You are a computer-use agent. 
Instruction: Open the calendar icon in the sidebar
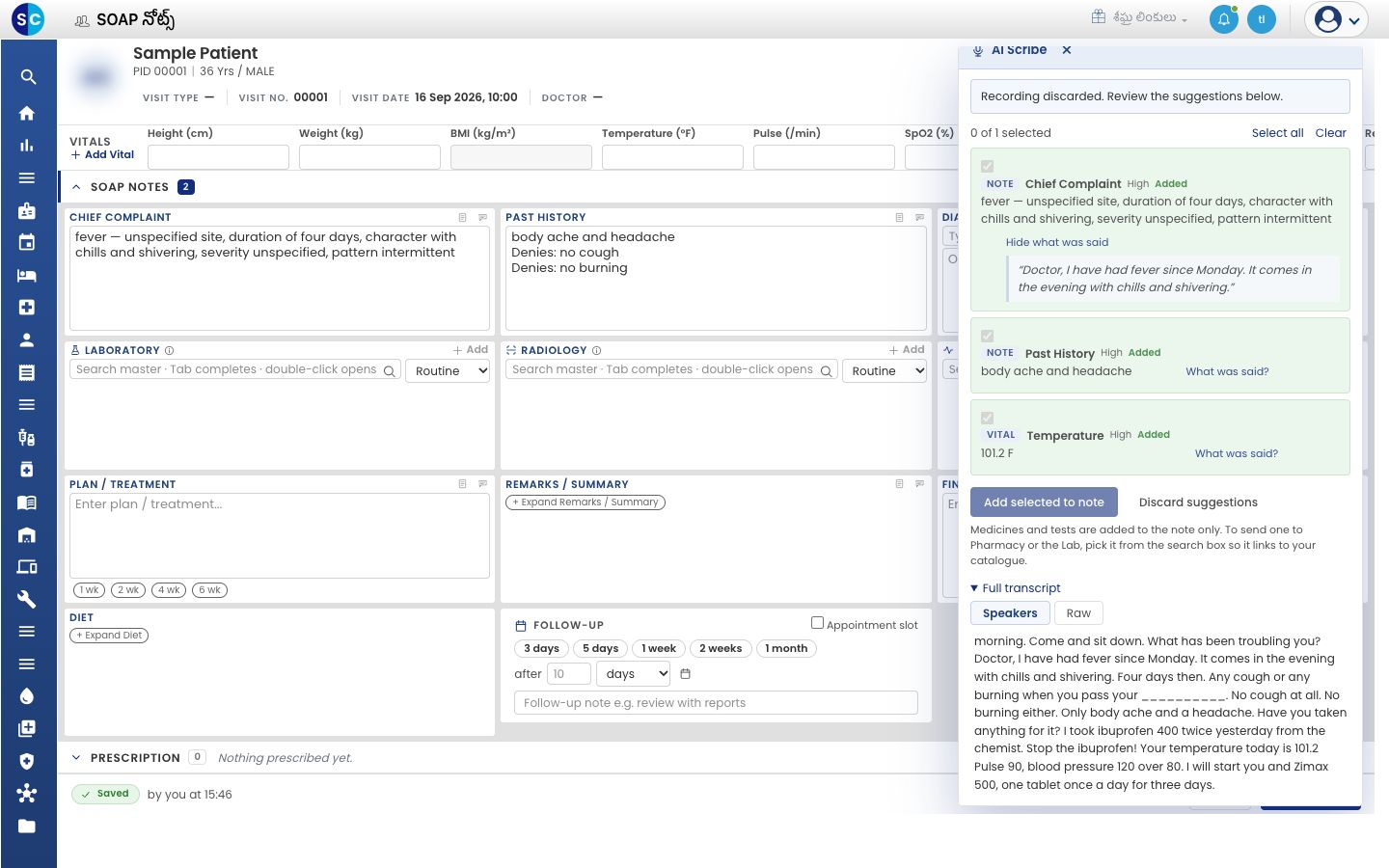click(x=27, y=243)
